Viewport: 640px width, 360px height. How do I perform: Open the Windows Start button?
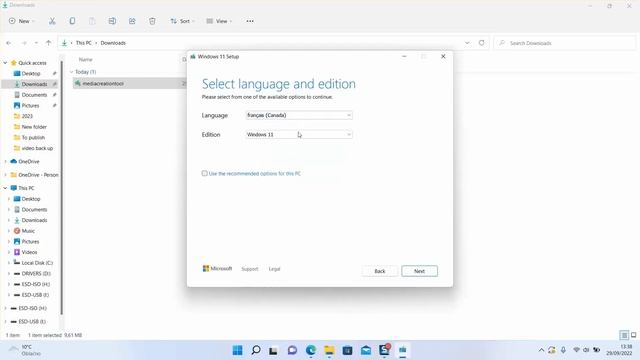pos(238,350)
